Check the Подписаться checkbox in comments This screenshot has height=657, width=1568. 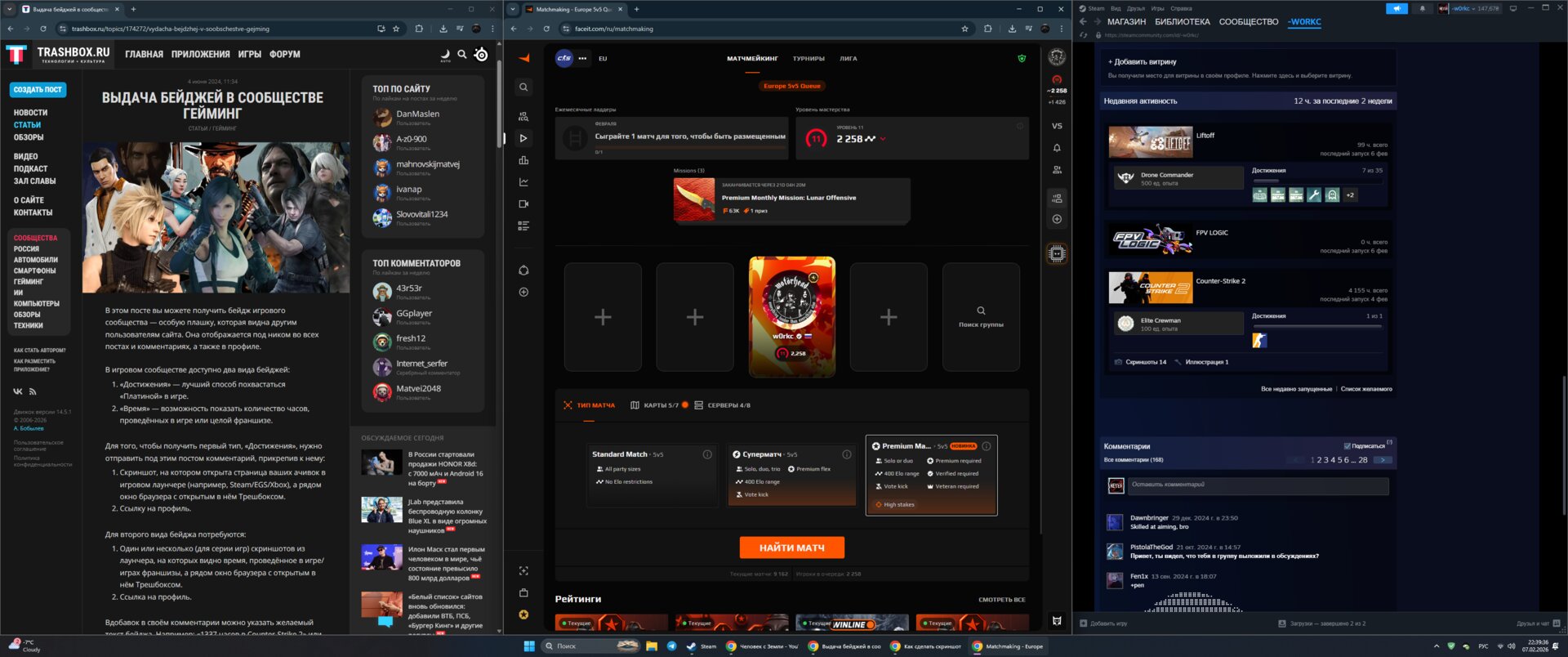point(1347,446)
